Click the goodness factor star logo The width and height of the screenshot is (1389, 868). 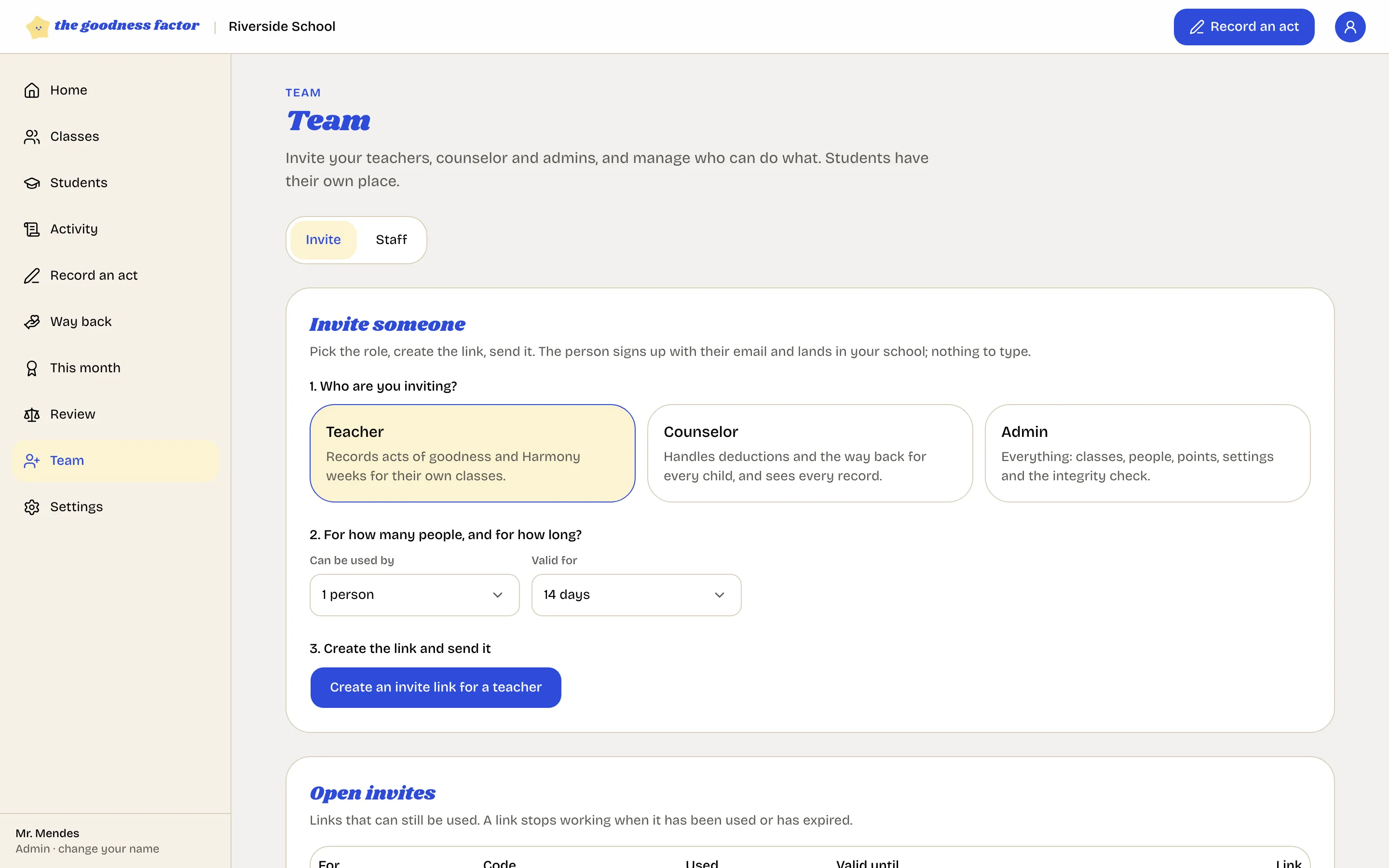(x=38, y=27)
